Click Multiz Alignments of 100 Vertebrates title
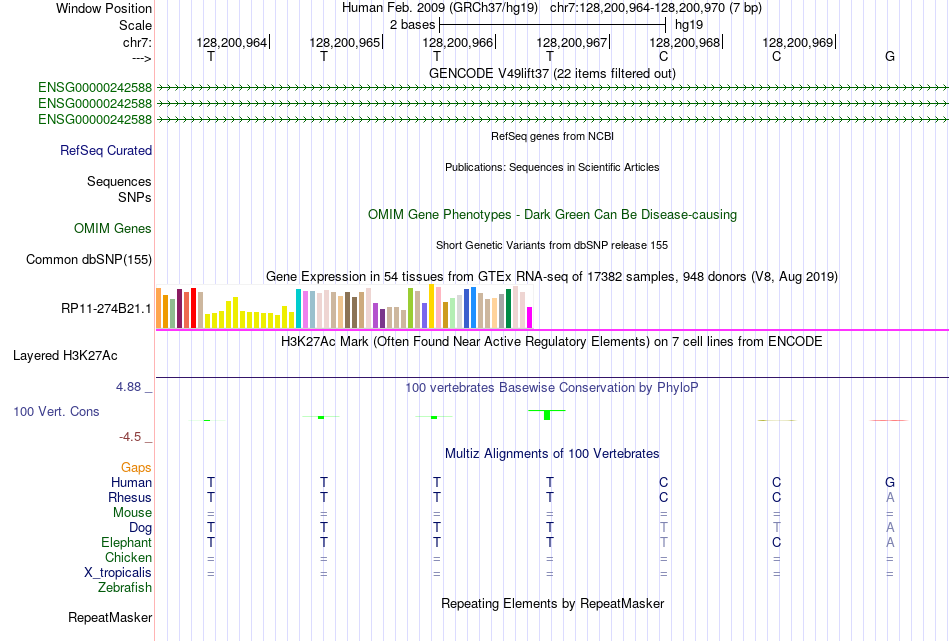Screen dimensions: 950x641 tap(552, 454)
